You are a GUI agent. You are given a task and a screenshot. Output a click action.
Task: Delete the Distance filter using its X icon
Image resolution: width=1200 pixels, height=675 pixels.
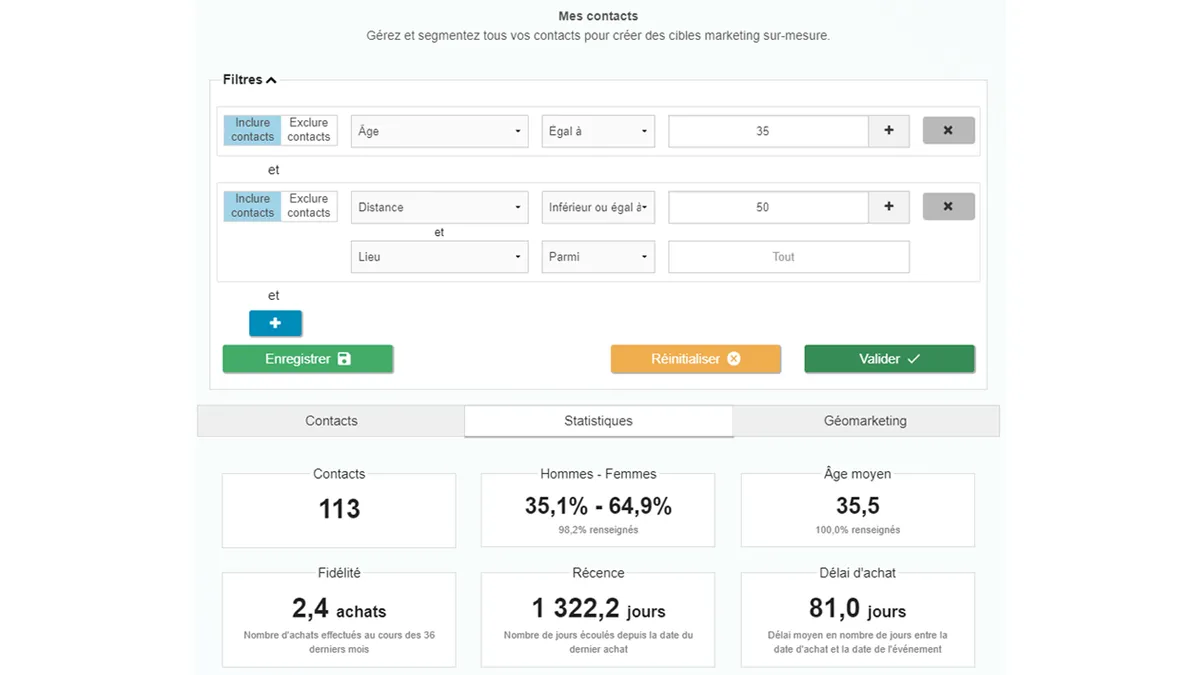[948, 207]
